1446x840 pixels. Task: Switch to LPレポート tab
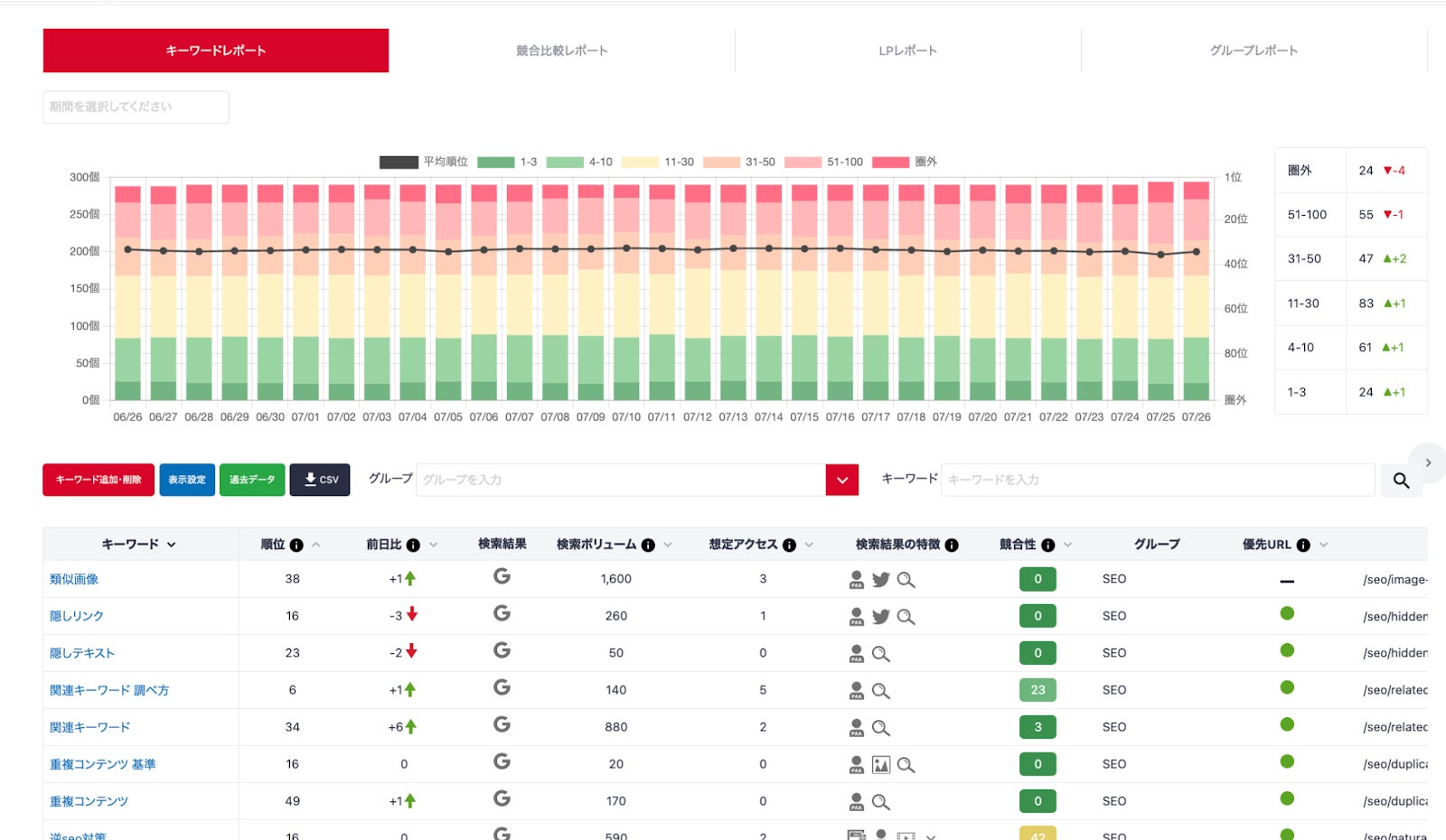tap(908, 51)
